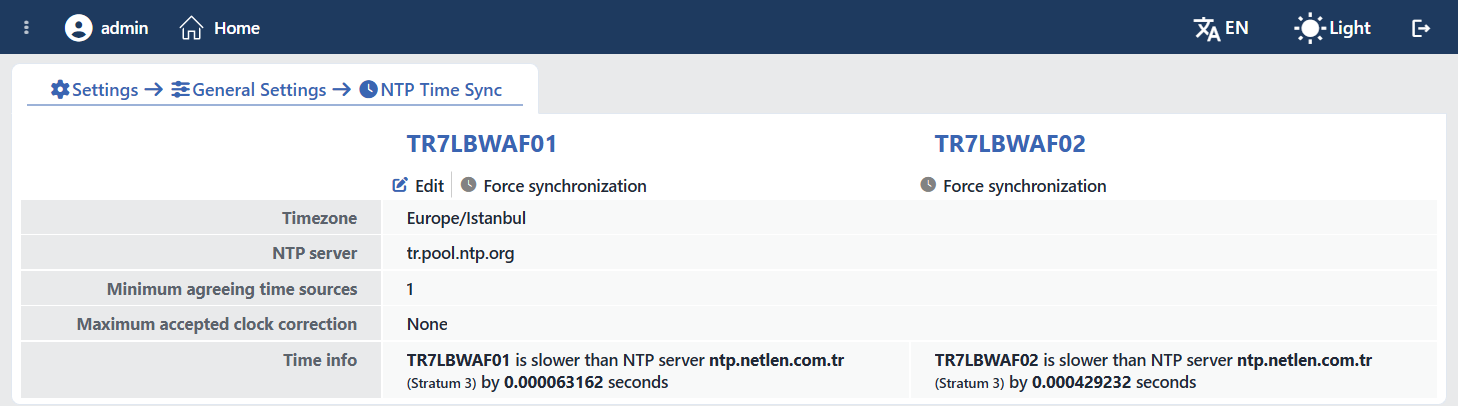Click the 0.000063162 seconds offset value

tap(553, 382)
